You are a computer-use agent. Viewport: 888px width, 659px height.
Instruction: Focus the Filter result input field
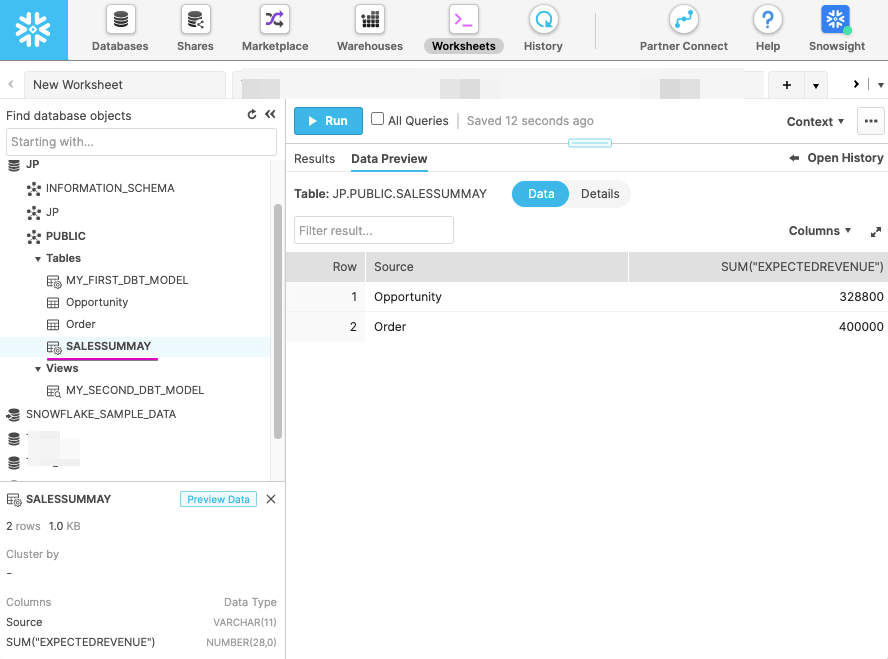pyautogui.click(x=374, y=230)
